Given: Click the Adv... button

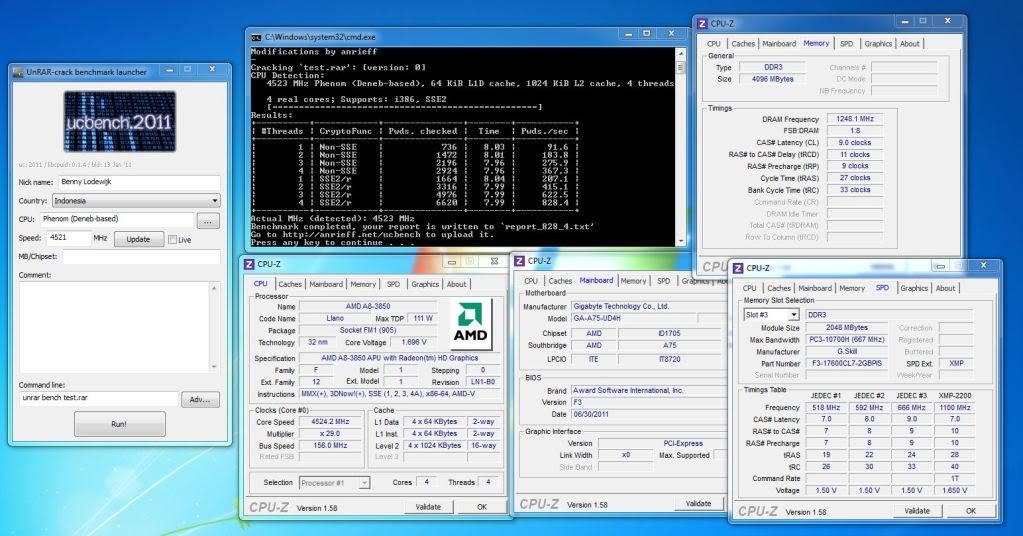Looking at the screenshot, I should point(200,400).
